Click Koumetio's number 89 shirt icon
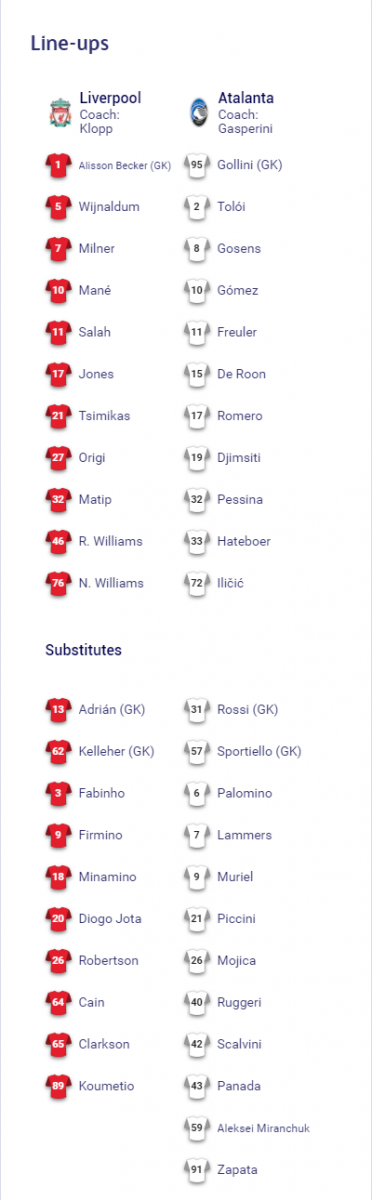Screen dimensions: 372x1200 (59, 1086)
